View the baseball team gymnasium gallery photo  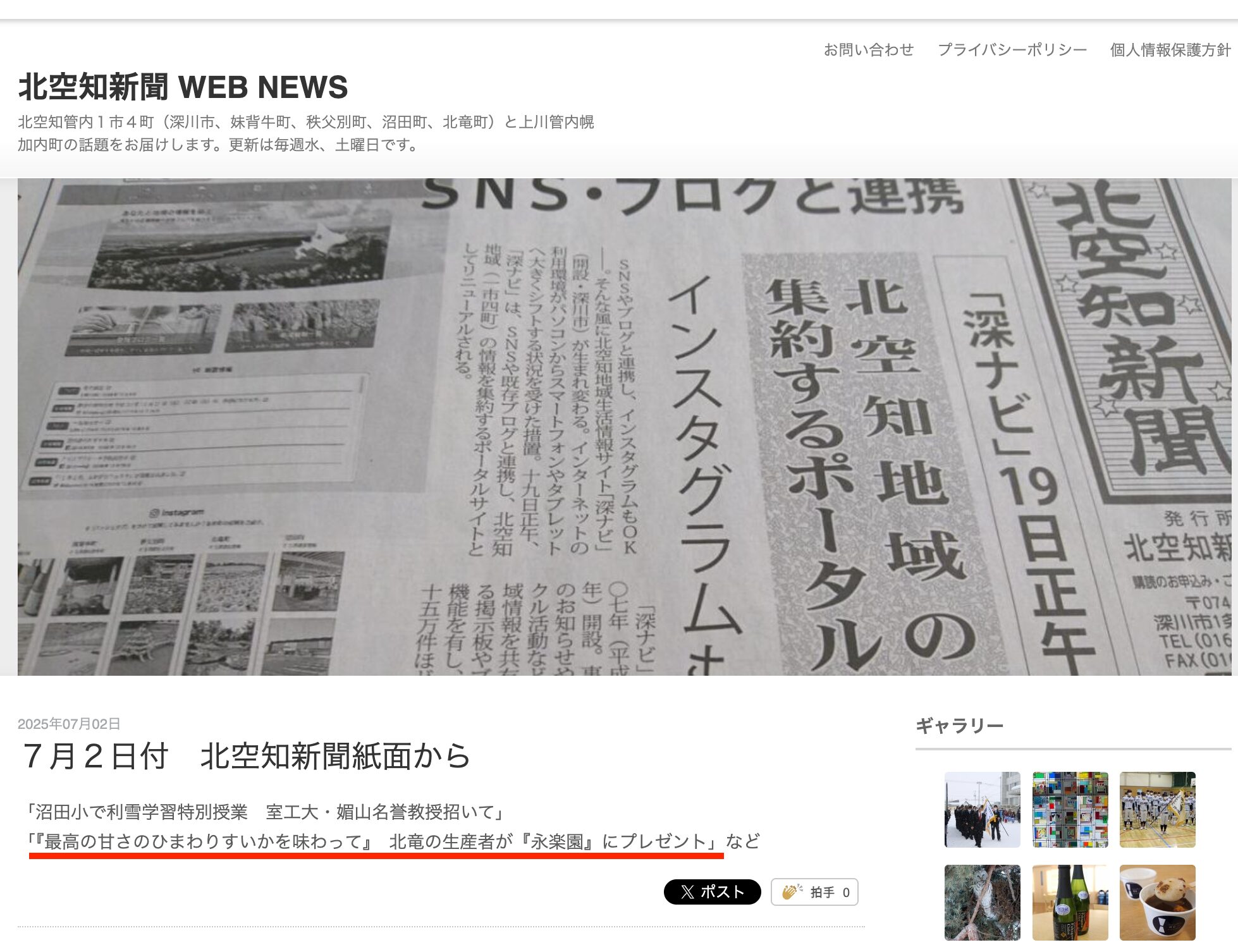(1157, 810)
